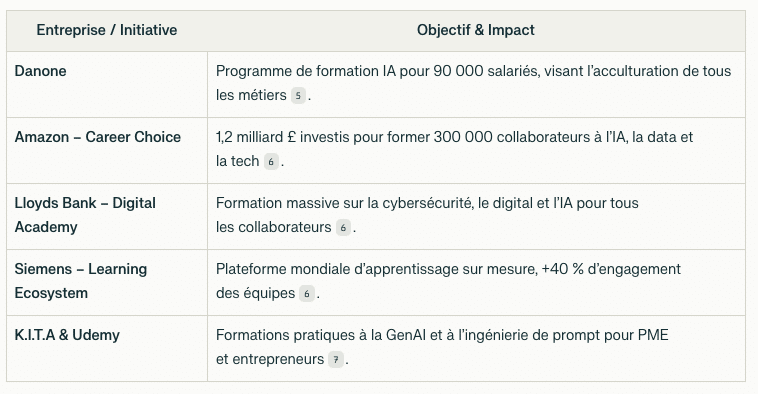Open citation 7 after "et entrepreneurs"
Viewport: 758px width, 394px height.
point(335,360)
